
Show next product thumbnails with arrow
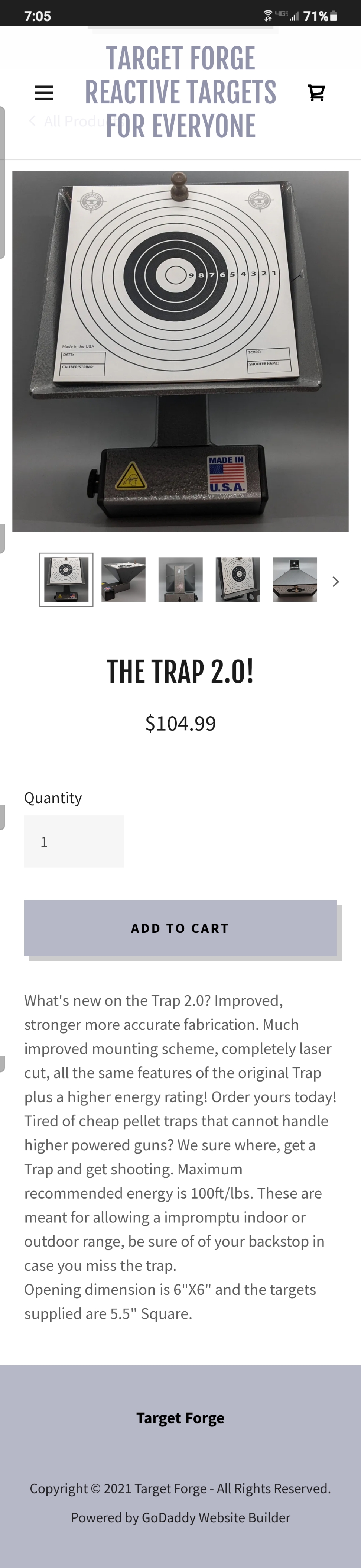coord(335,581)
